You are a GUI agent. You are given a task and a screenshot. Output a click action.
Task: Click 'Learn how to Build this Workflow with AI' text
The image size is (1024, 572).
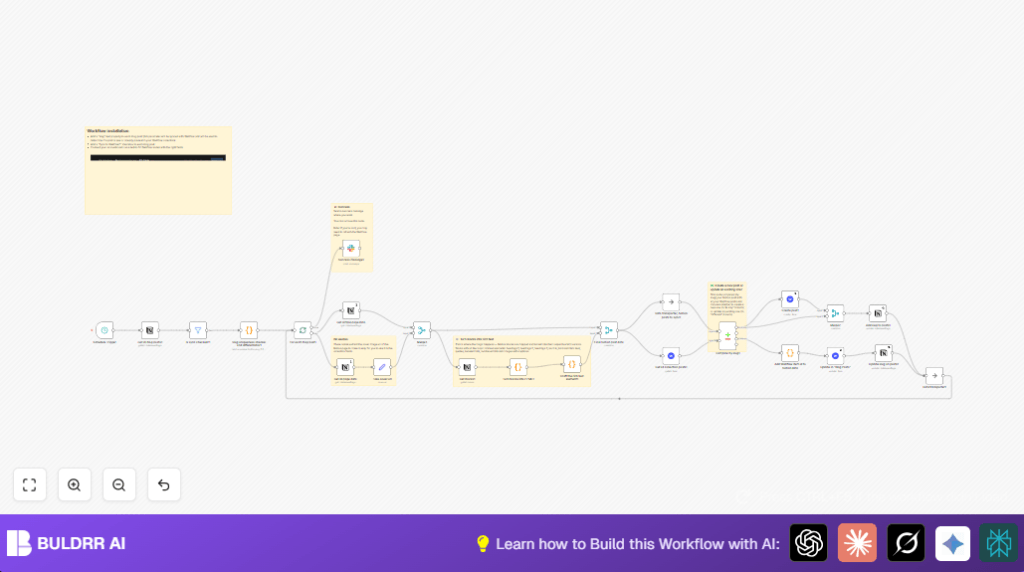(637, 544)
